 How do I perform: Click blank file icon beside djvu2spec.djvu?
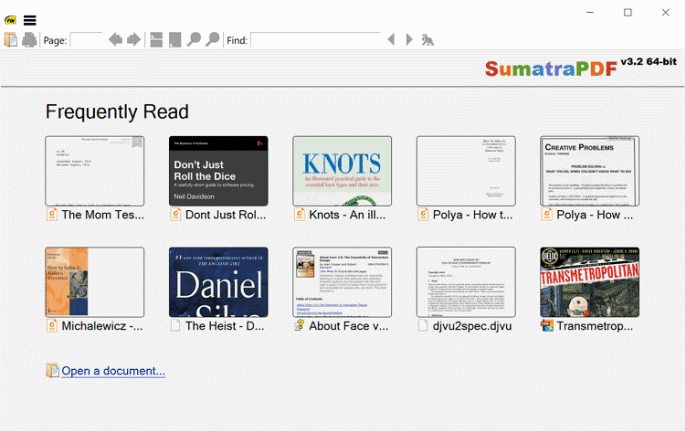point(423,326)
